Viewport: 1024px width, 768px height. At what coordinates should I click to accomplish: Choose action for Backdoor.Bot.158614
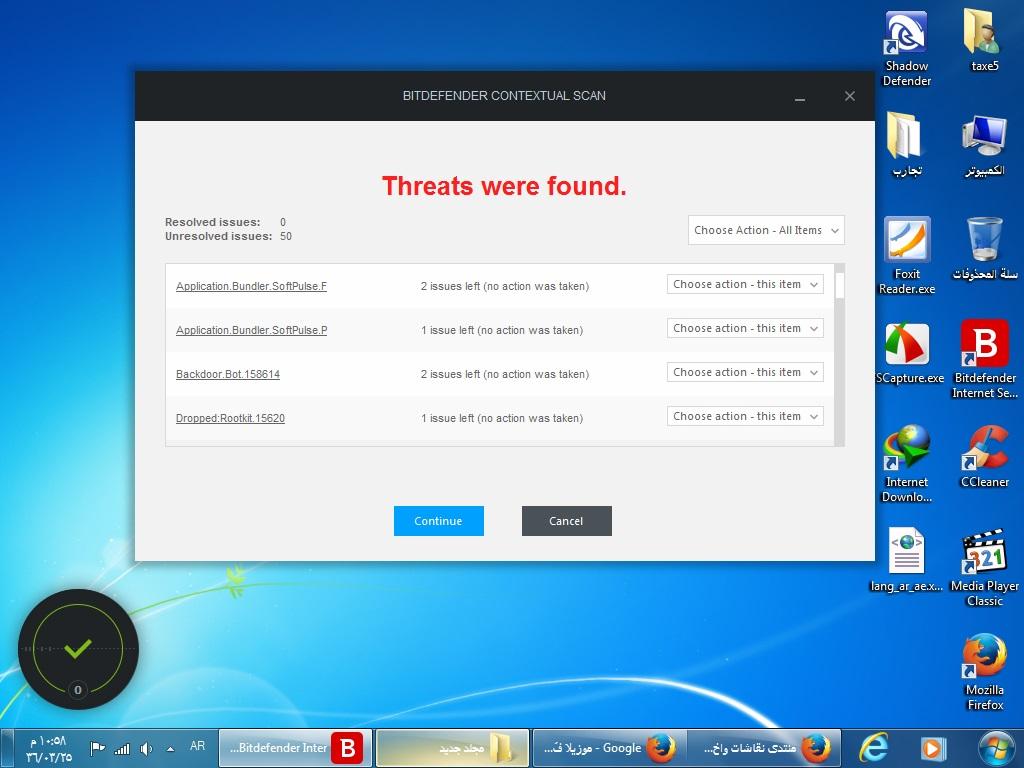coord(745,372)
